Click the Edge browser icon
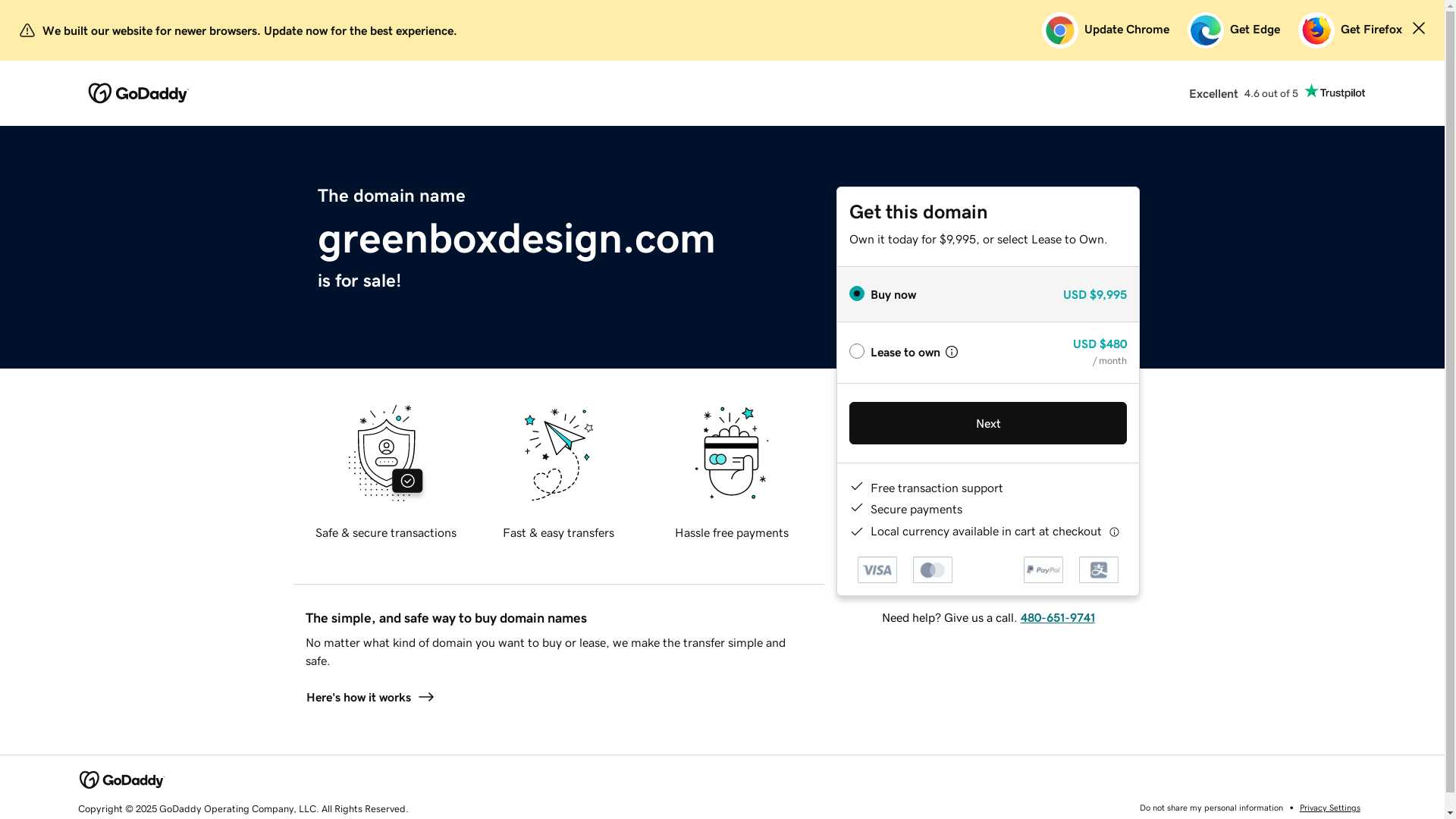The image size is (1456, 819). point(1205,30)
